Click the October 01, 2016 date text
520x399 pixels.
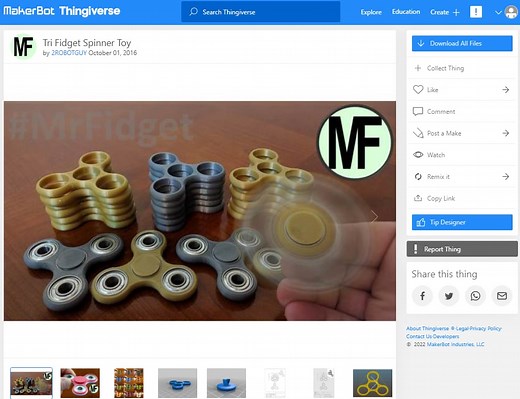click(x=113, y=53)
